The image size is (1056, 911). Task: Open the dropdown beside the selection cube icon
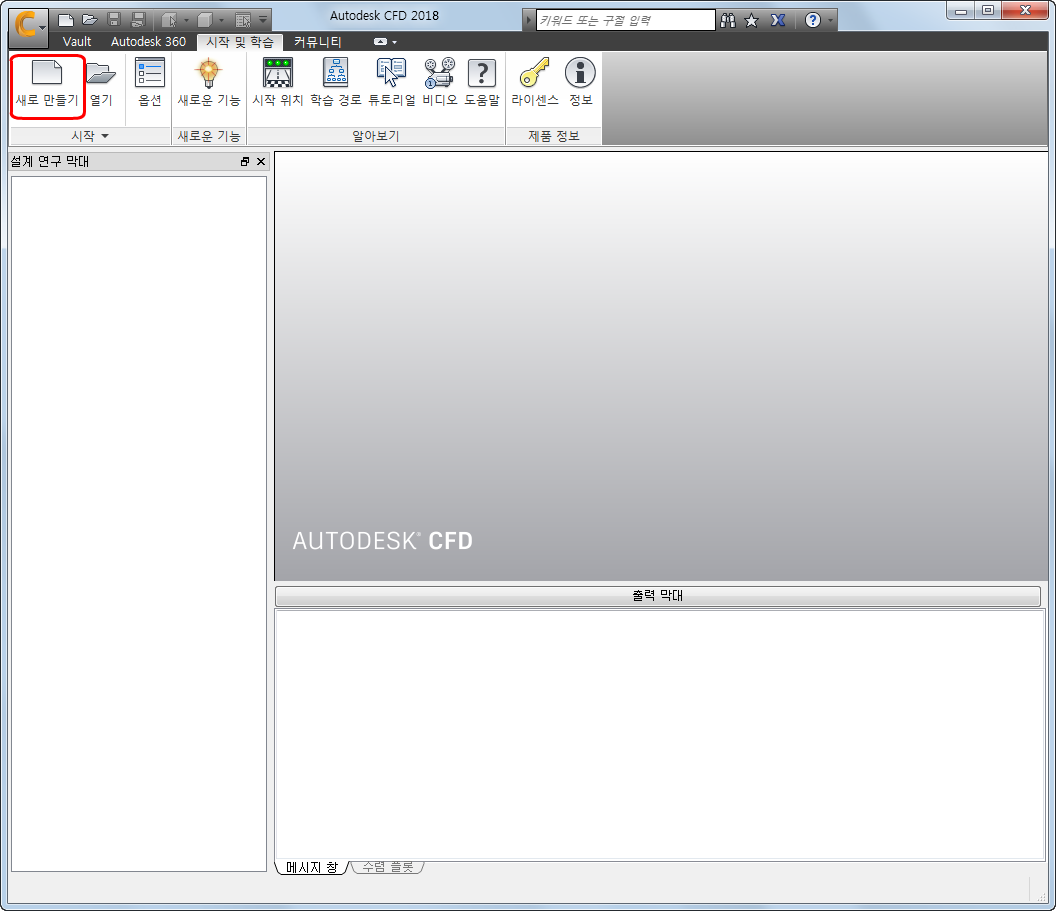click(x=187, y=20)
